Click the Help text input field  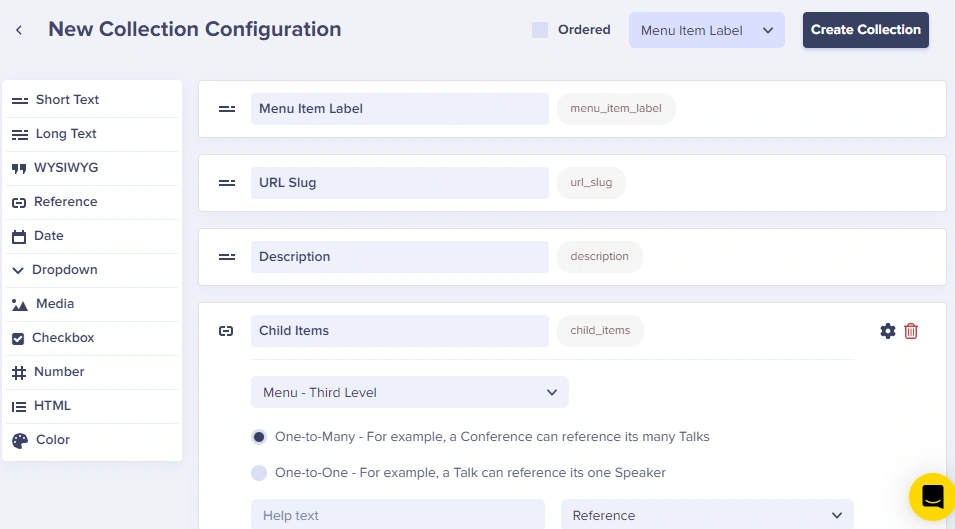click(x=397, y=515)
